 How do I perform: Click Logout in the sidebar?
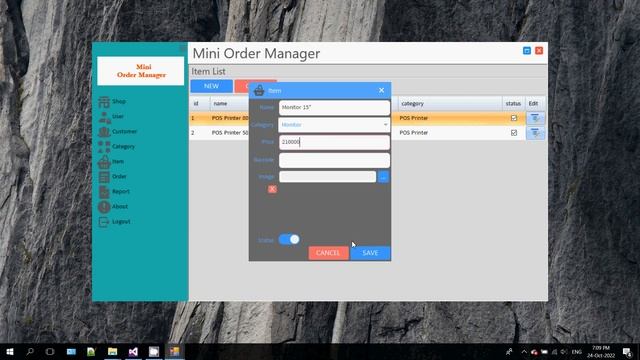(114, 222)
